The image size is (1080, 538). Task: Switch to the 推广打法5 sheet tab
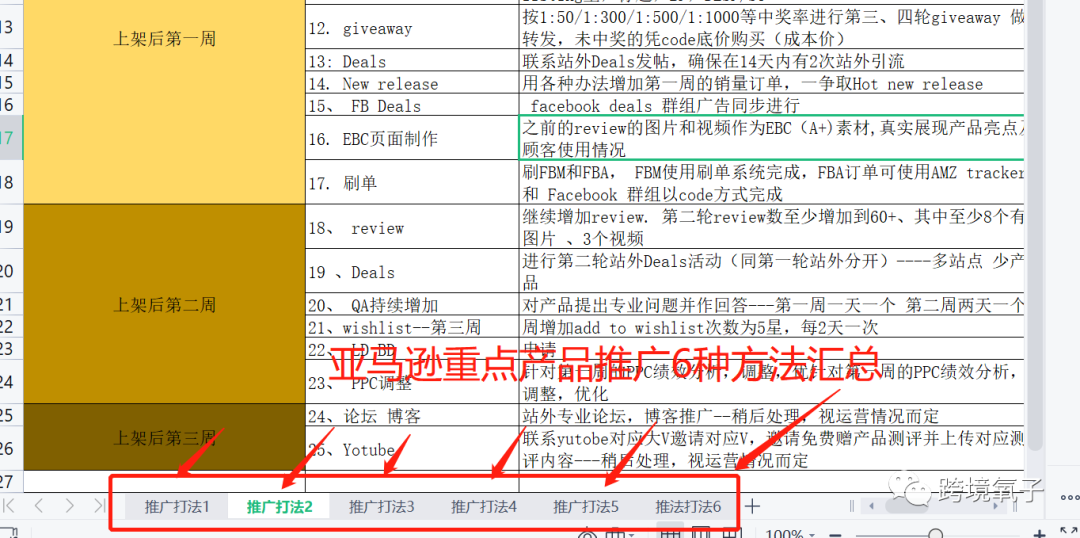585,507
